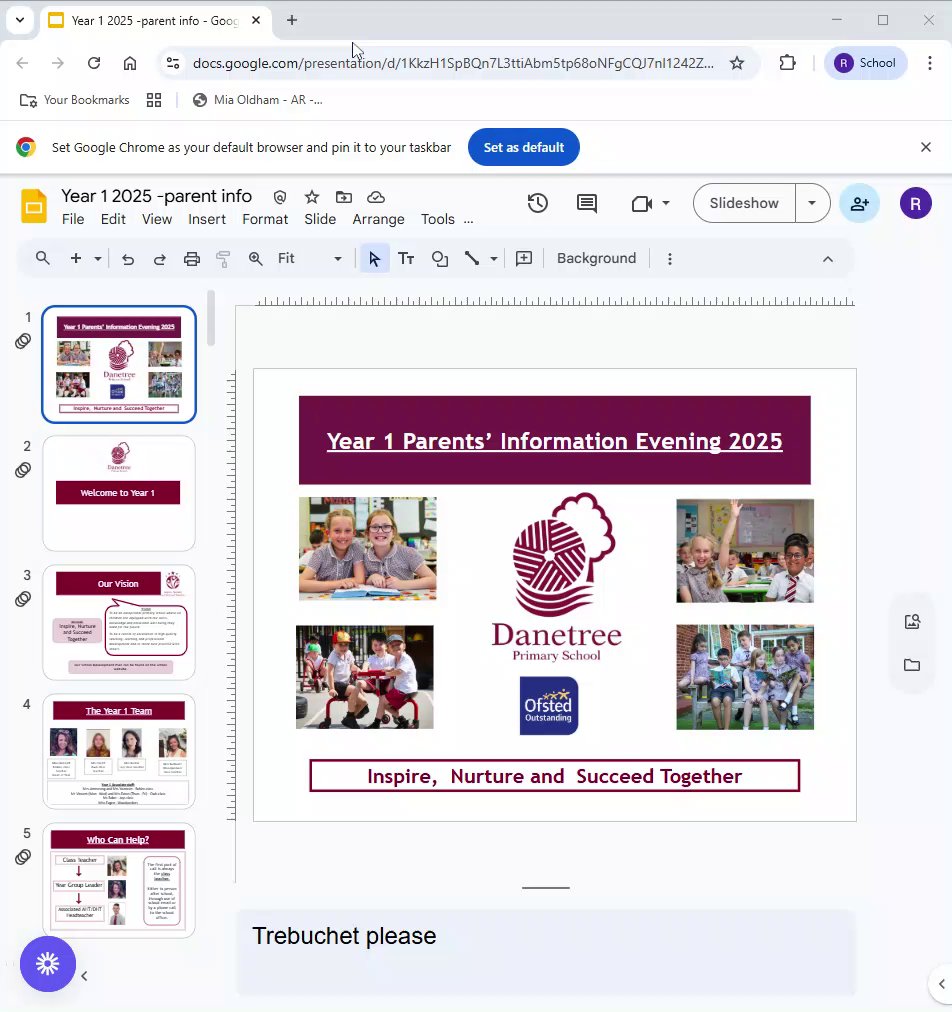Click Set as default Chrome button
This screenshot has height=1012, width=952.
[x=523, y=147]
